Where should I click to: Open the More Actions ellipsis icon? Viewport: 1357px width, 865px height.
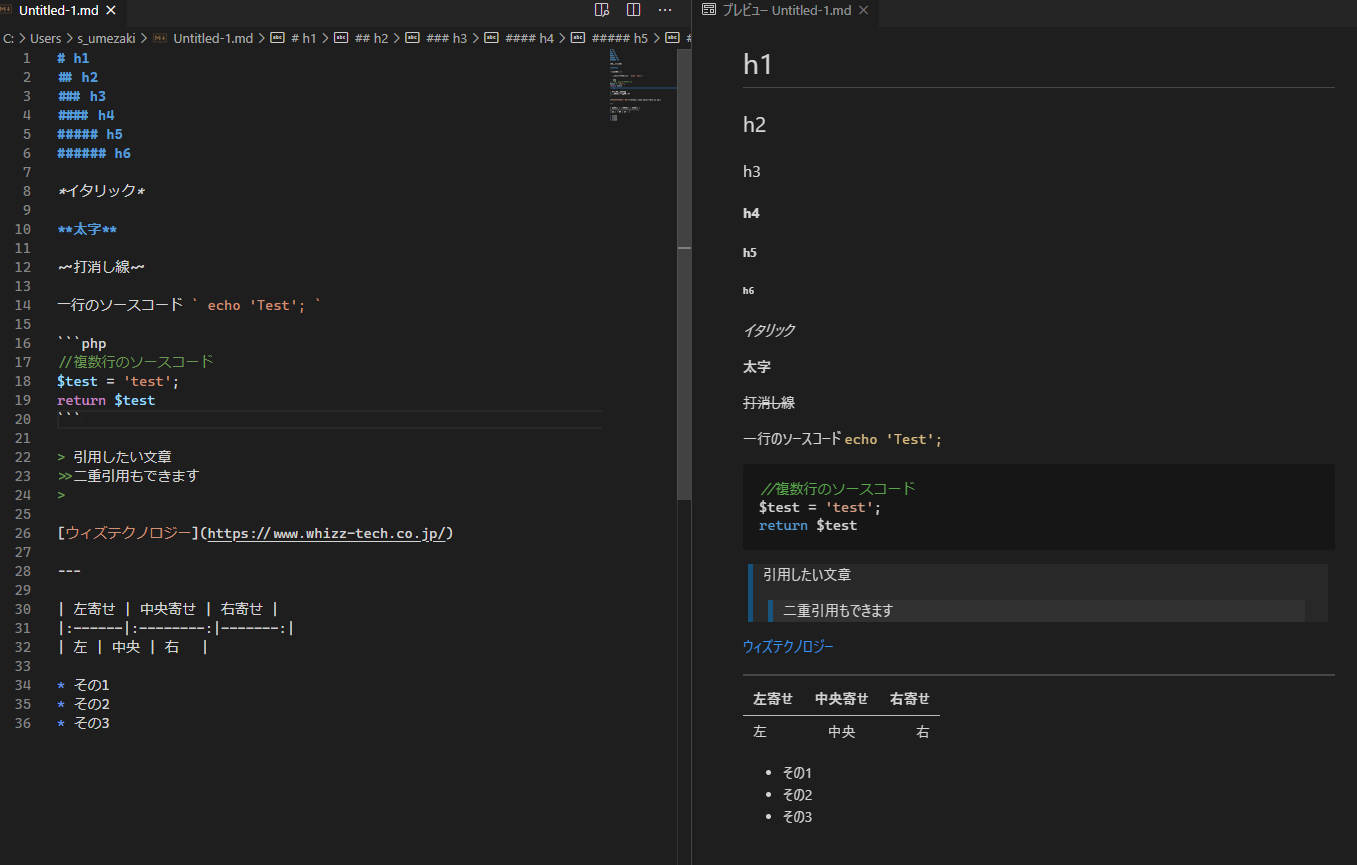664,9
